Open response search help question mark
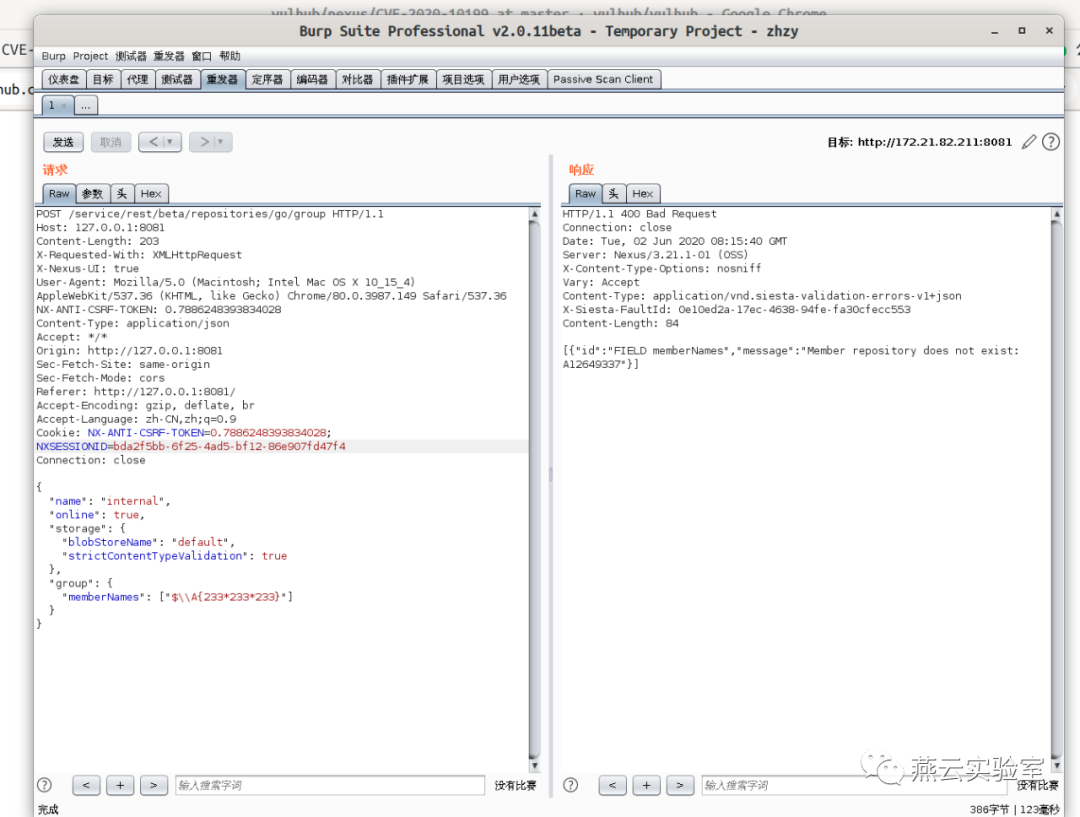1080x817 pixels. click(570, 785)
